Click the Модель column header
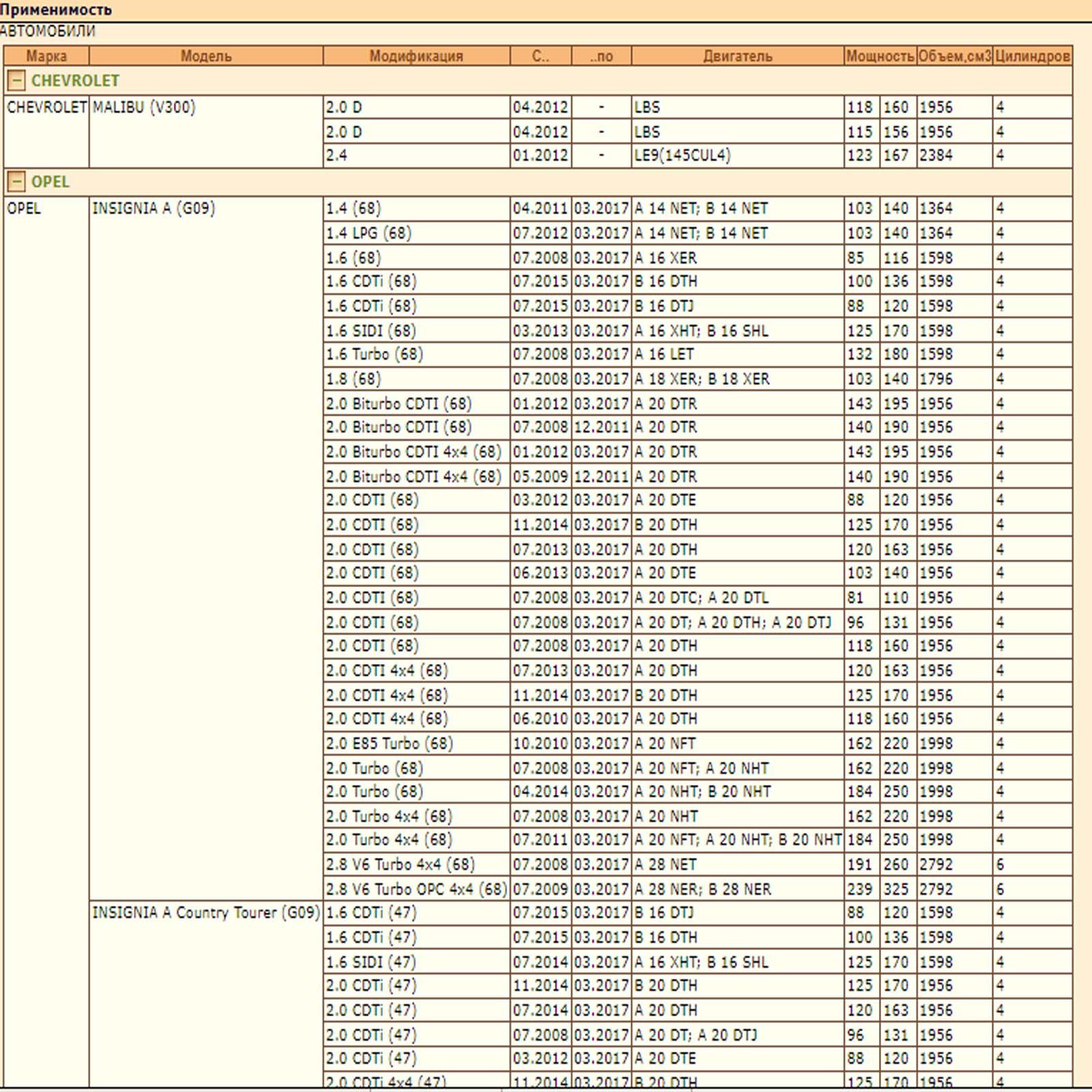1092x1092 pixels. (x=206, y=56)
